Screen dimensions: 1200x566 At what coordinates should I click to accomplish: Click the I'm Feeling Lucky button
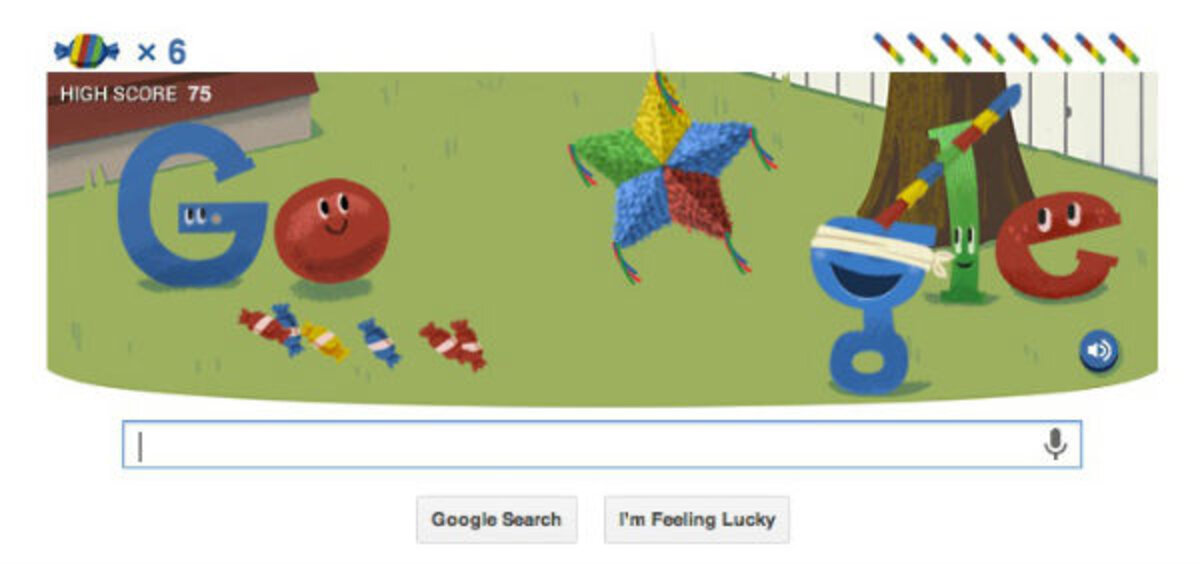pos(697,520)
